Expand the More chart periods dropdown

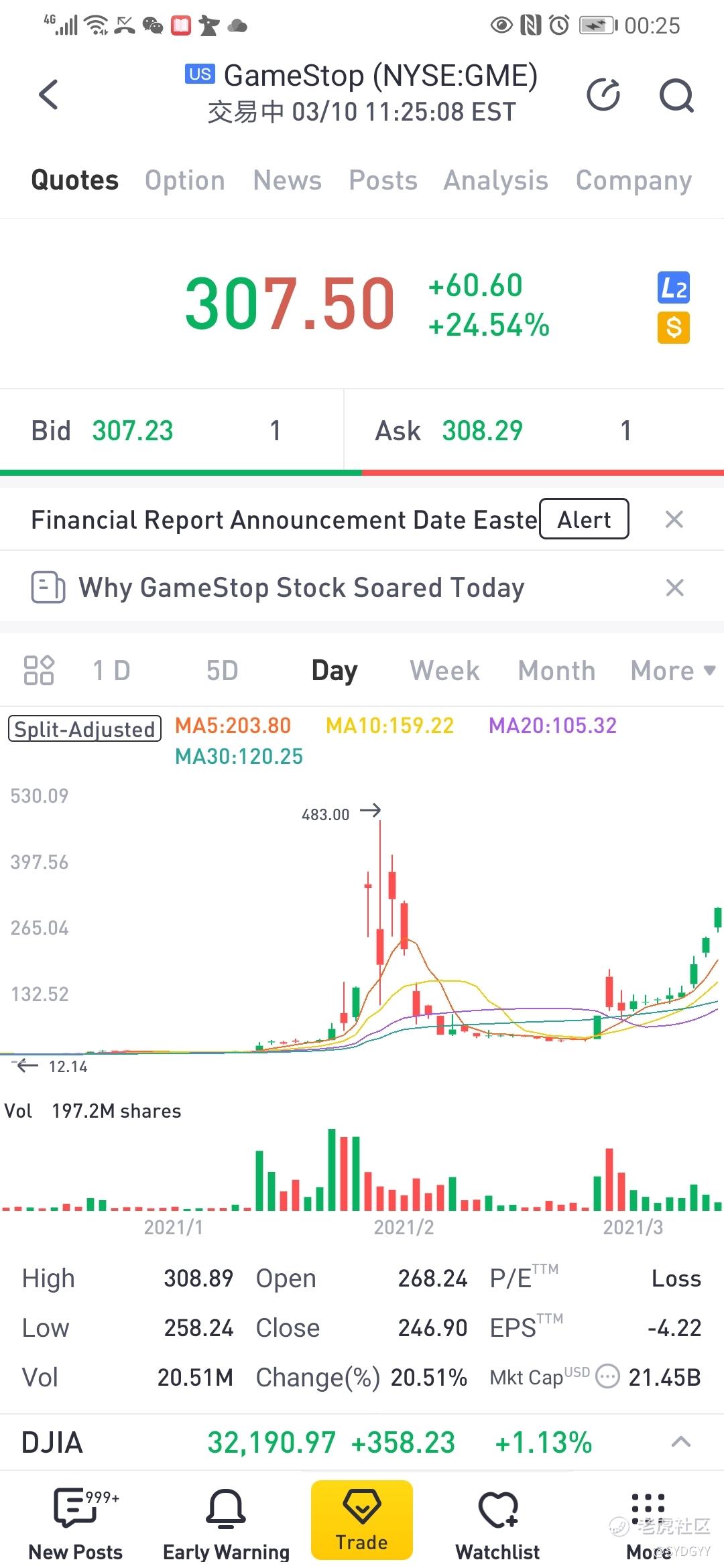[672, 670]
